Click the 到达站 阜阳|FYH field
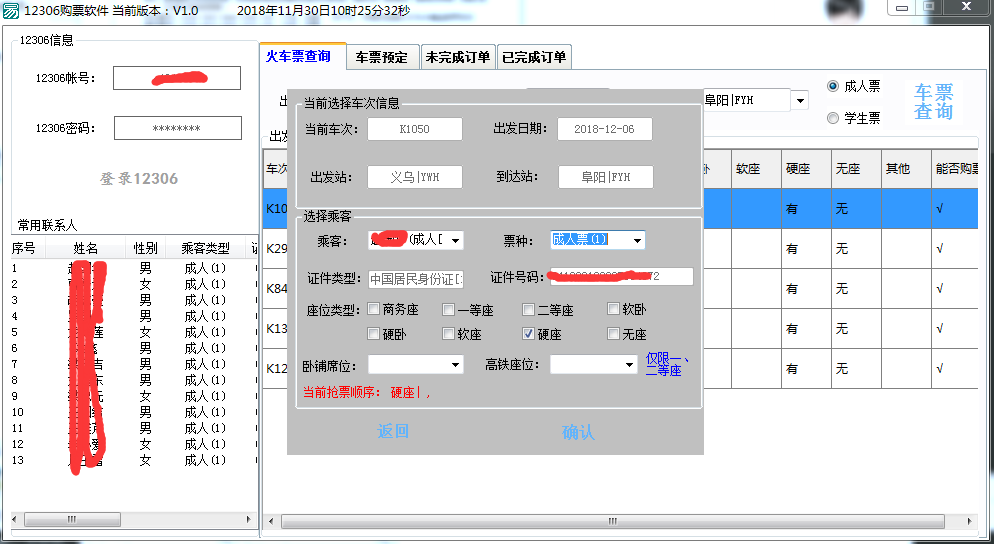The height and width of the screenshot is (544, 994). point(605,177)
